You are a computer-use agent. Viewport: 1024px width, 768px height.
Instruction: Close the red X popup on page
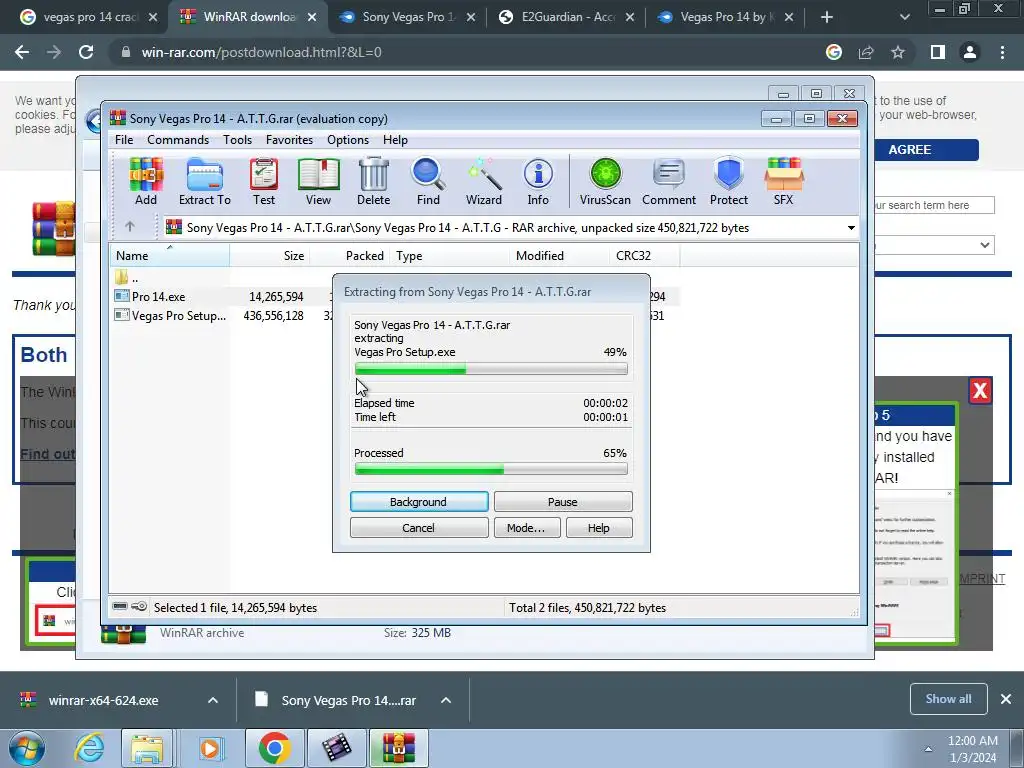980,391
